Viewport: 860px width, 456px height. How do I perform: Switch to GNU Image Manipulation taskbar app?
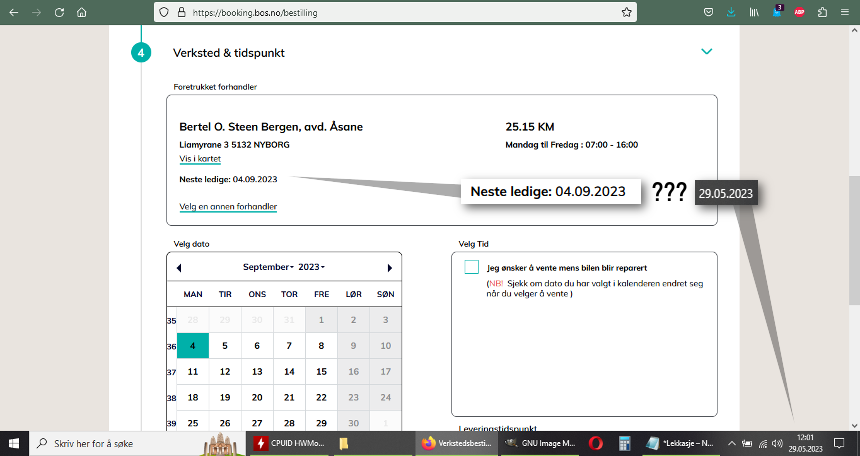pyautogui.click(x=540, y=443)
